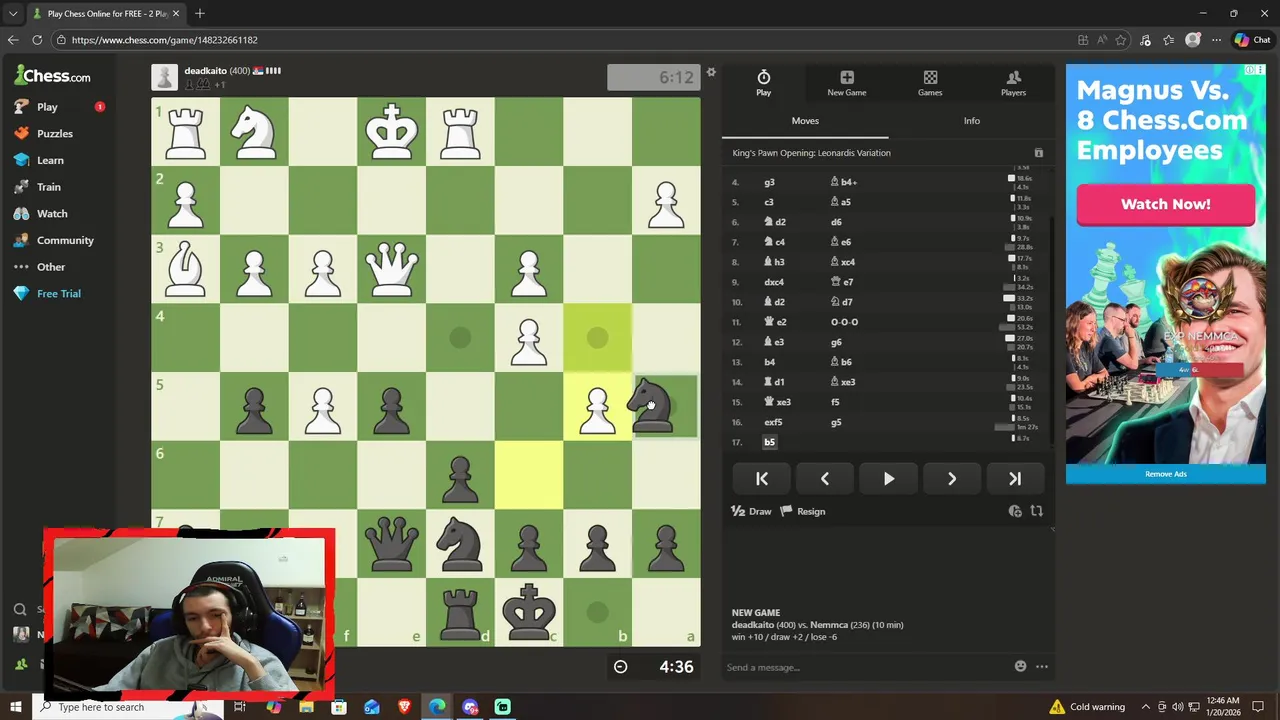The image size is (1280, 720).
Task: Play through the moves
Action: [x=888, y=479]
